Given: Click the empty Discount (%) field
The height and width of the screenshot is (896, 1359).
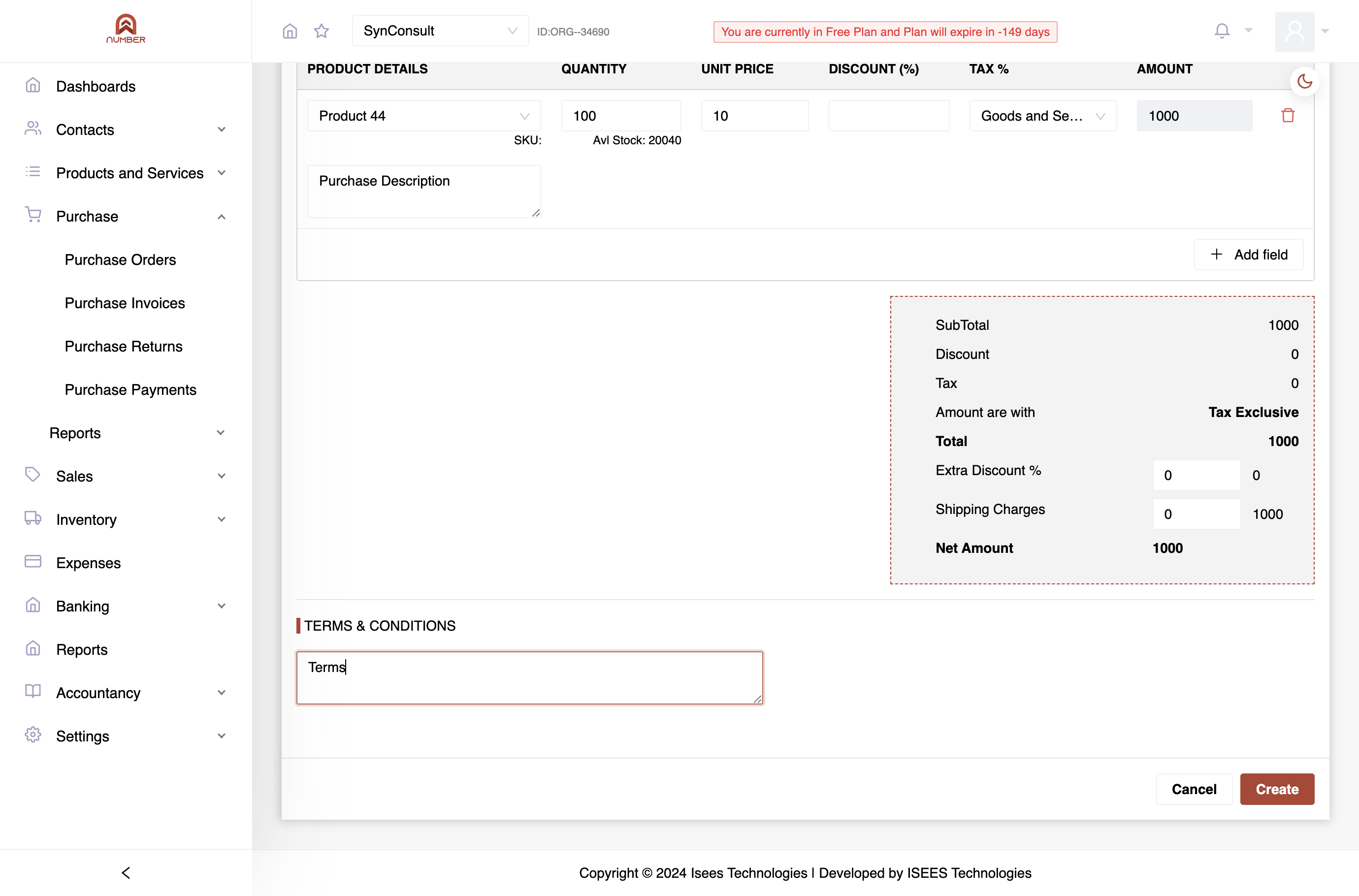Looking at the screenshot, I should (889, 116).
